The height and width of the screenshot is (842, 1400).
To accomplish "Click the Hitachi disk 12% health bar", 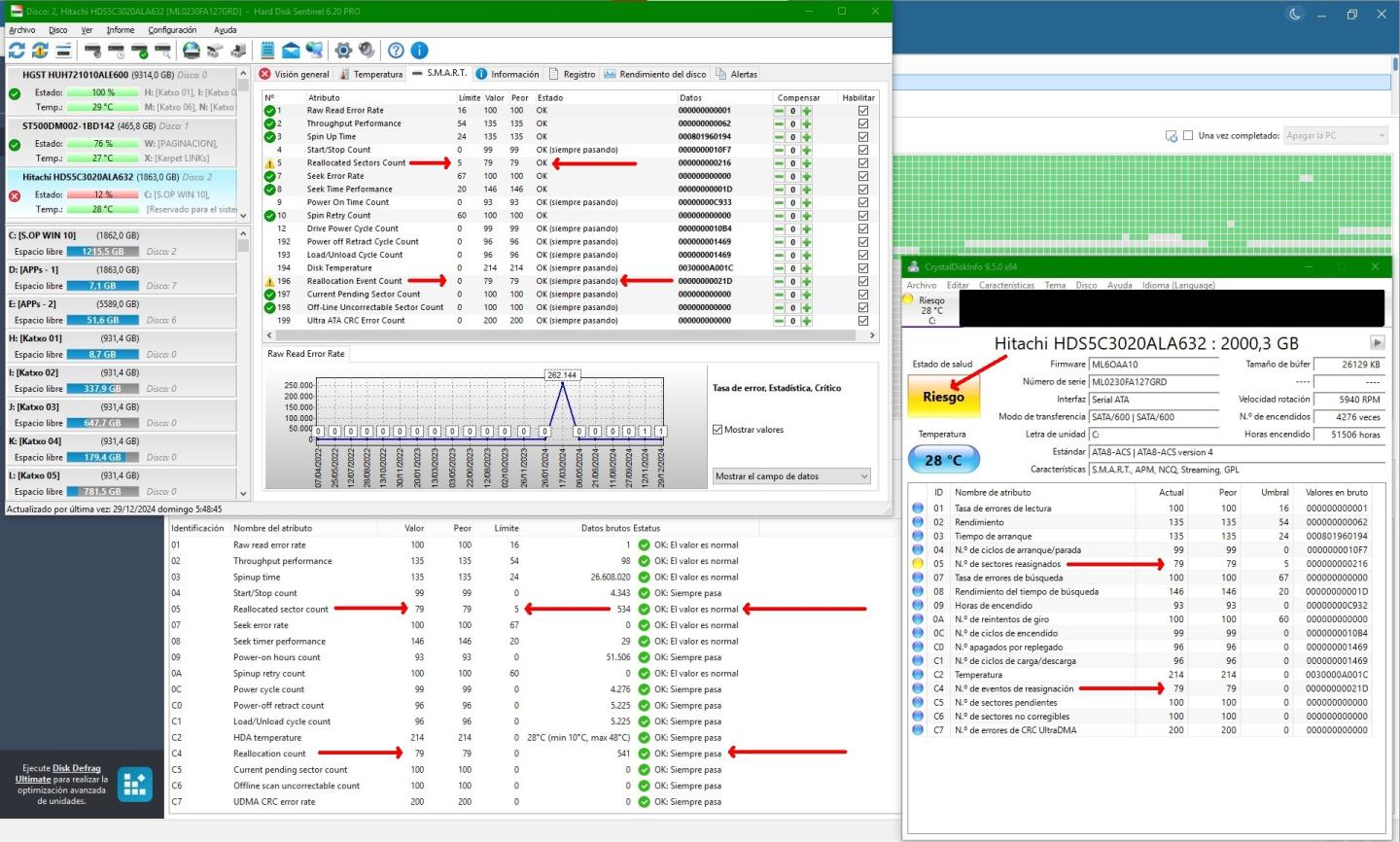I will pos(102,194).
